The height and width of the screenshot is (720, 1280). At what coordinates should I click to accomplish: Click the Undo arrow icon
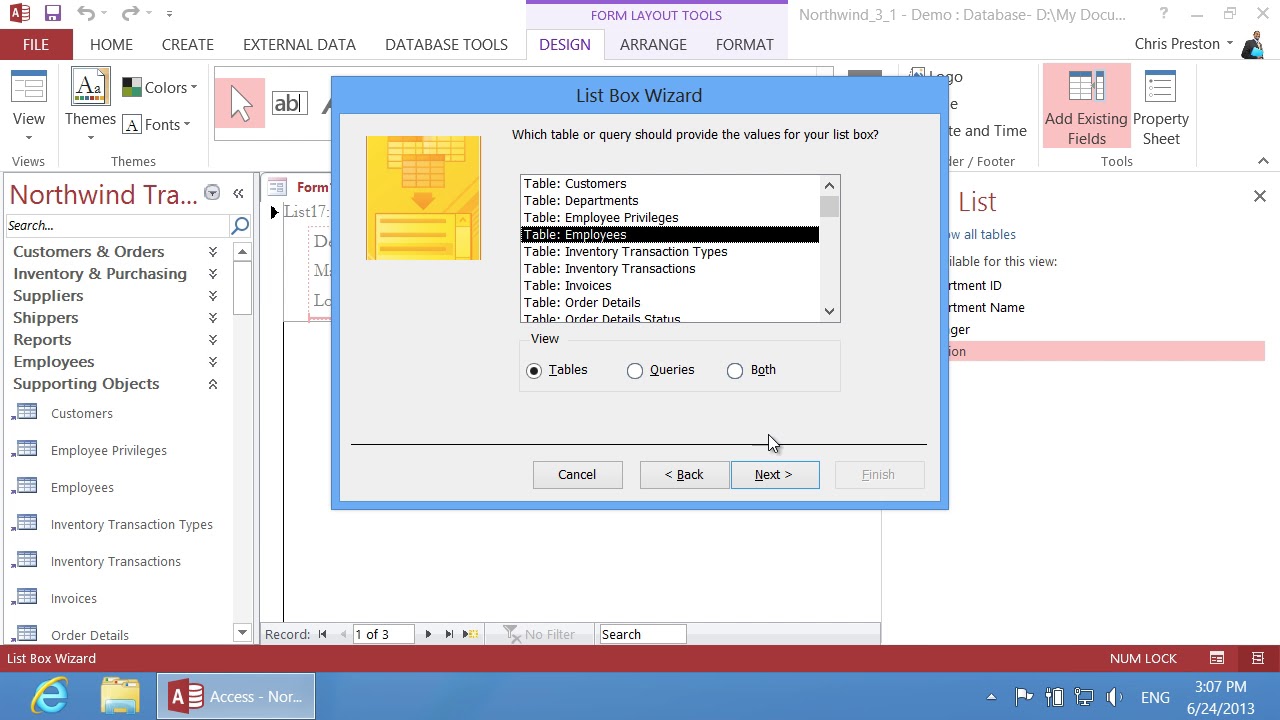click(86, 14)
